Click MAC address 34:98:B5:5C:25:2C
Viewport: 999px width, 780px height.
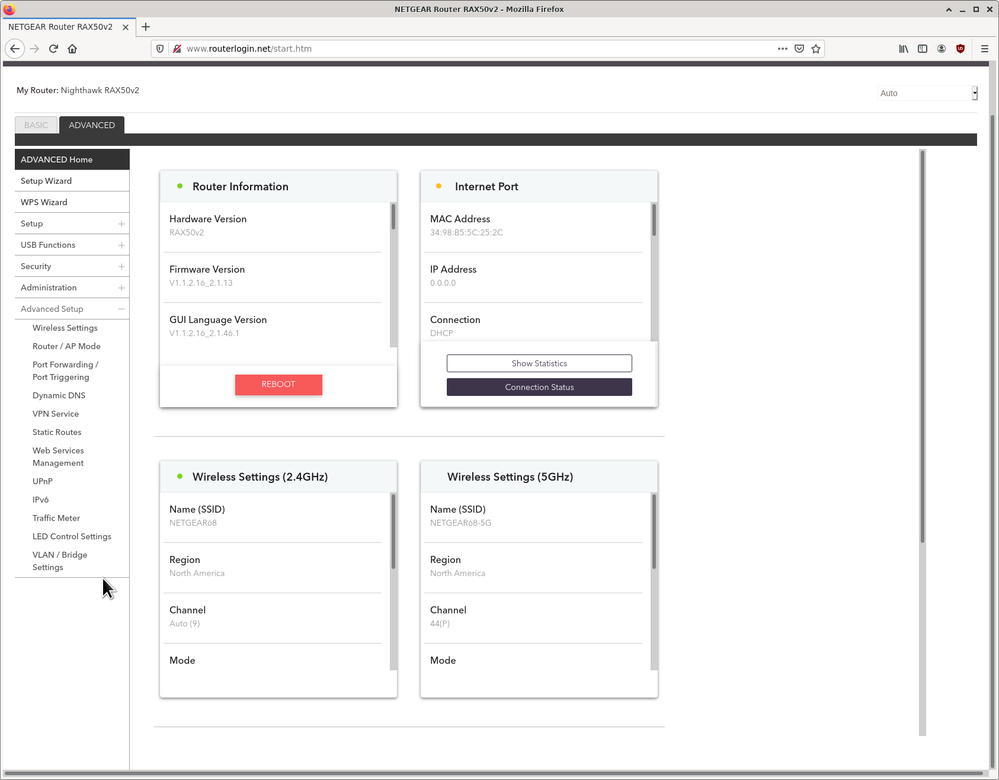(x=466, y=233)
